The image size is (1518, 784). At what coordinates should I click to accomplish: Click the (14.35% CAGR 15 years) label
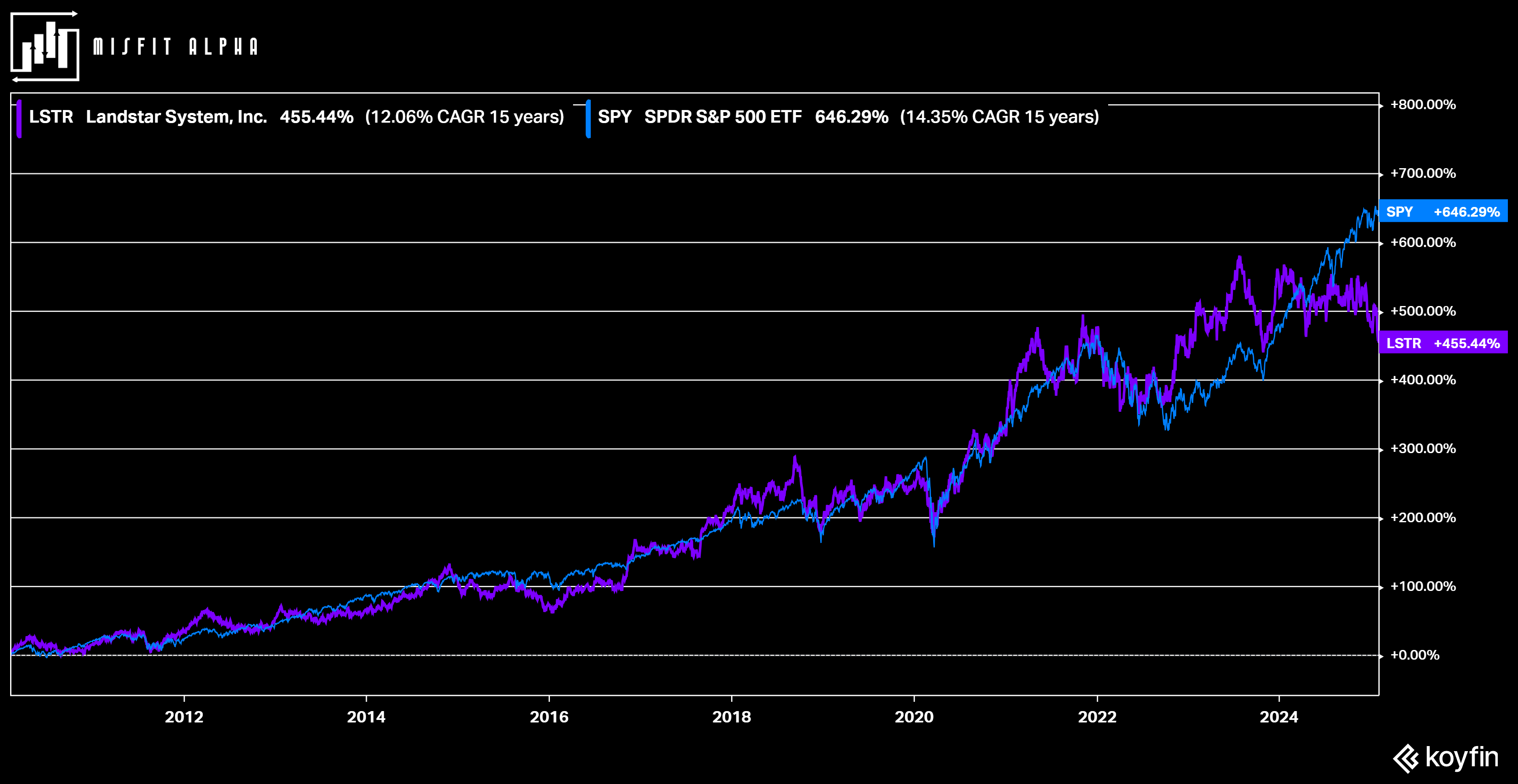click(x=999, y=117)
